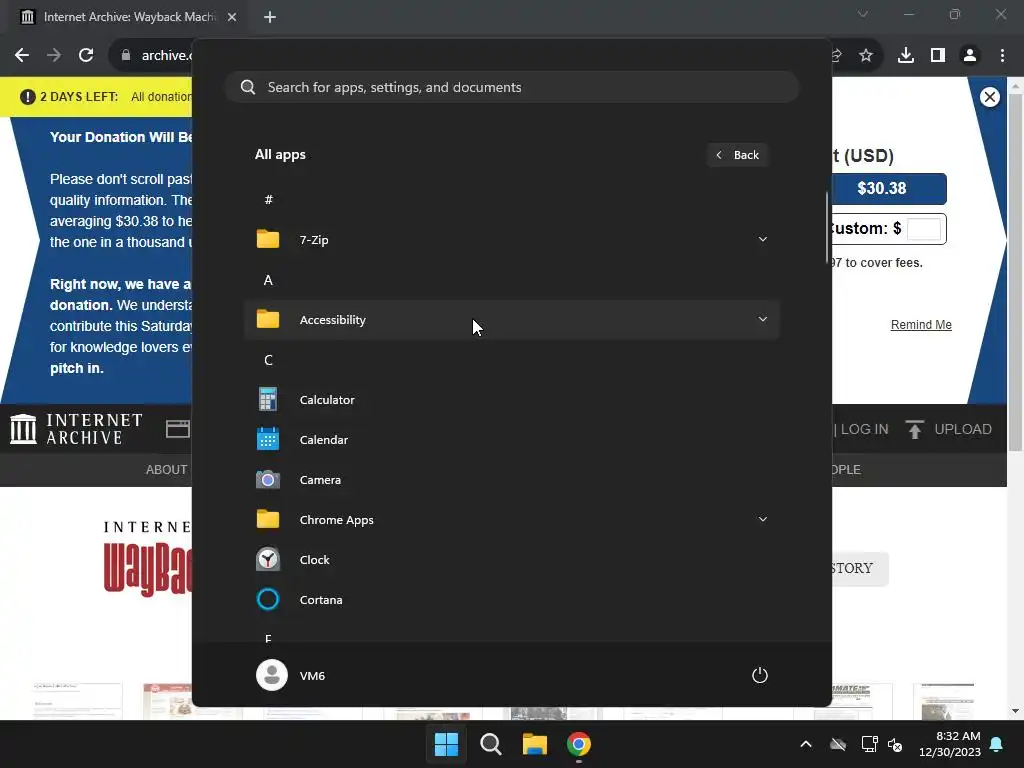The image size is (1024, 768).
Task: Open the network tray icon
Action: click(869, 744)
